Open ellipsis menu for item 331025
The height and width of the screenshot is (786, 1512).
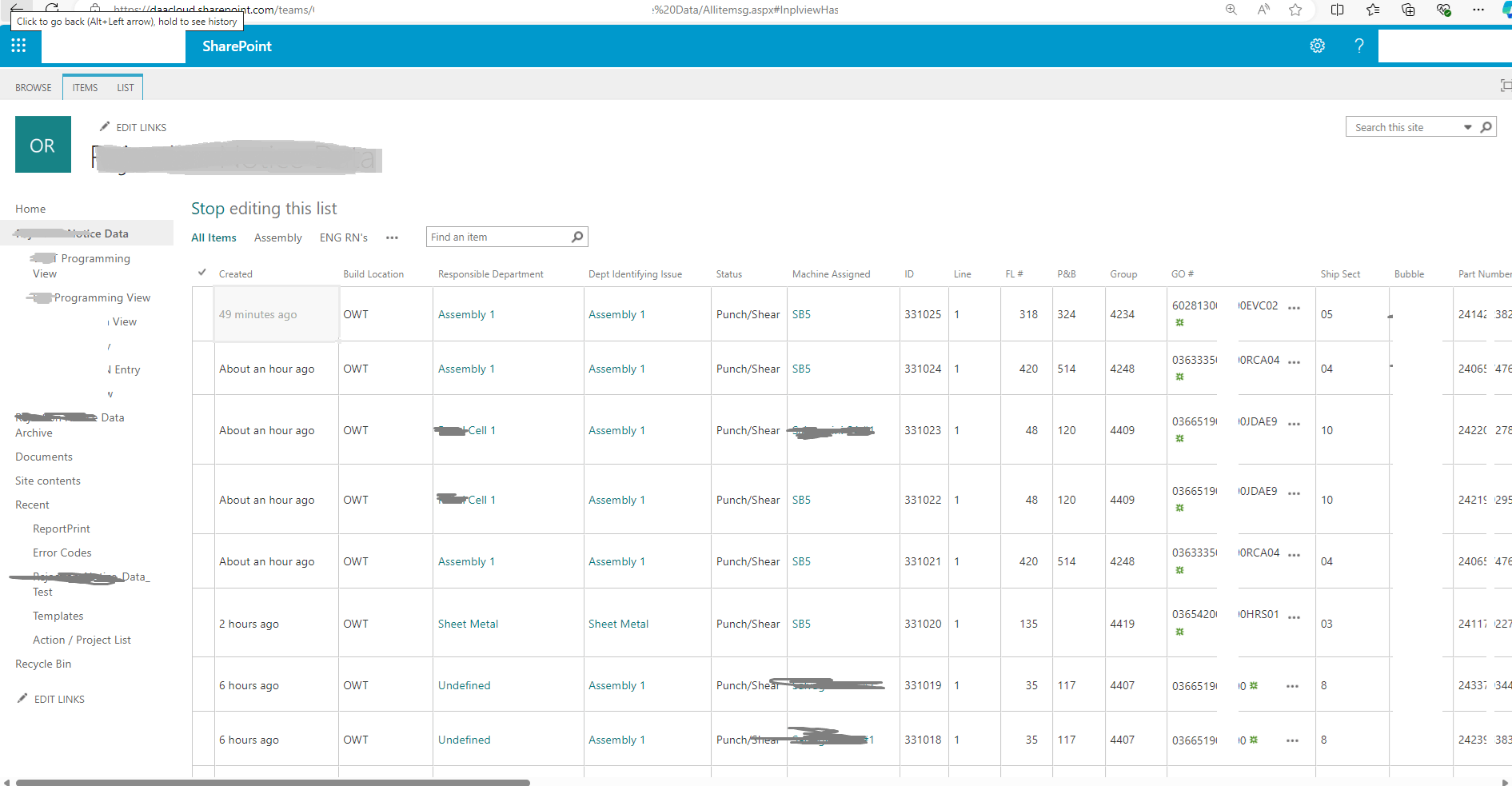[1295, 308]
